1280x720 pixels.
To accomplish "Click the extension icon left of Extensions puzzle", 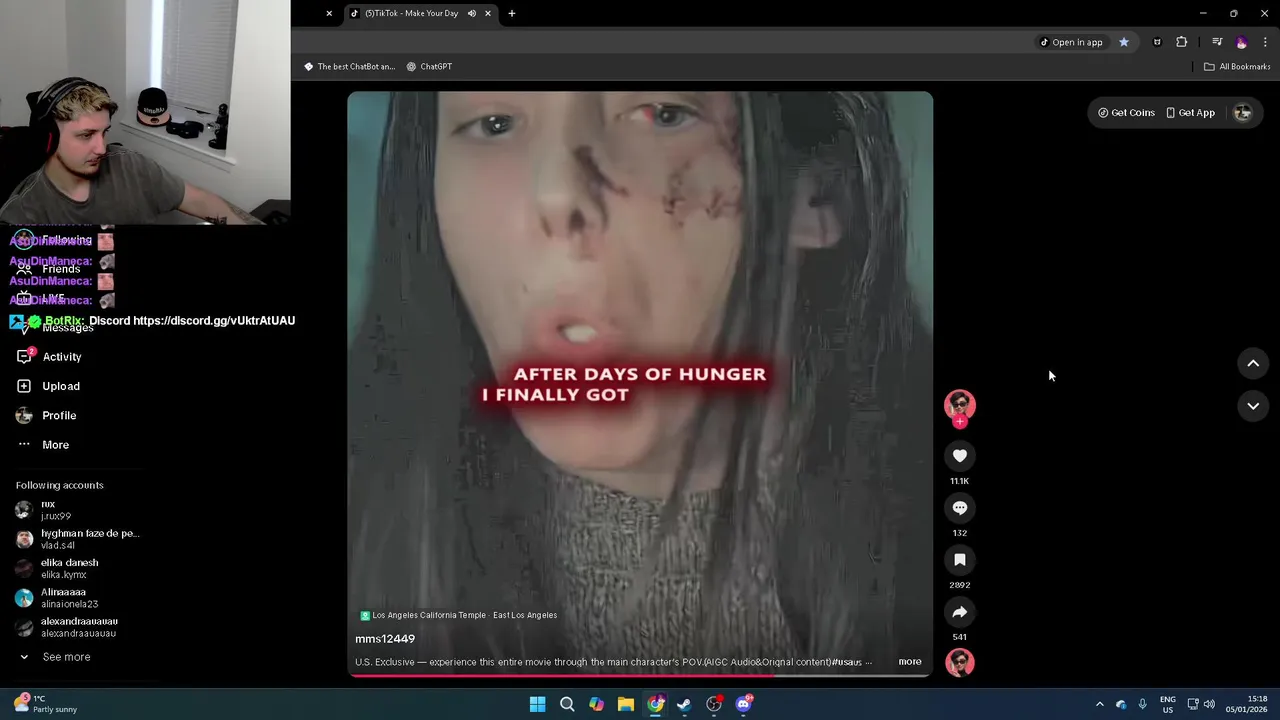I will [1157, 42].
